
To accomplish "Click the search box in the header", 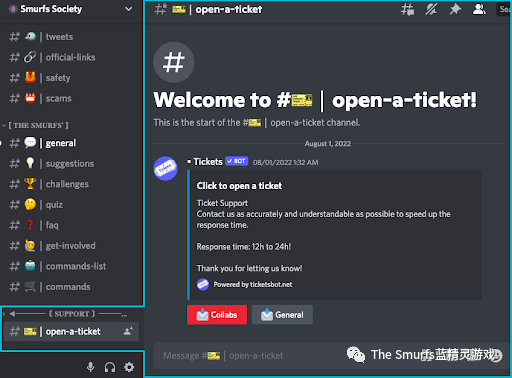I will coord(504,9).
